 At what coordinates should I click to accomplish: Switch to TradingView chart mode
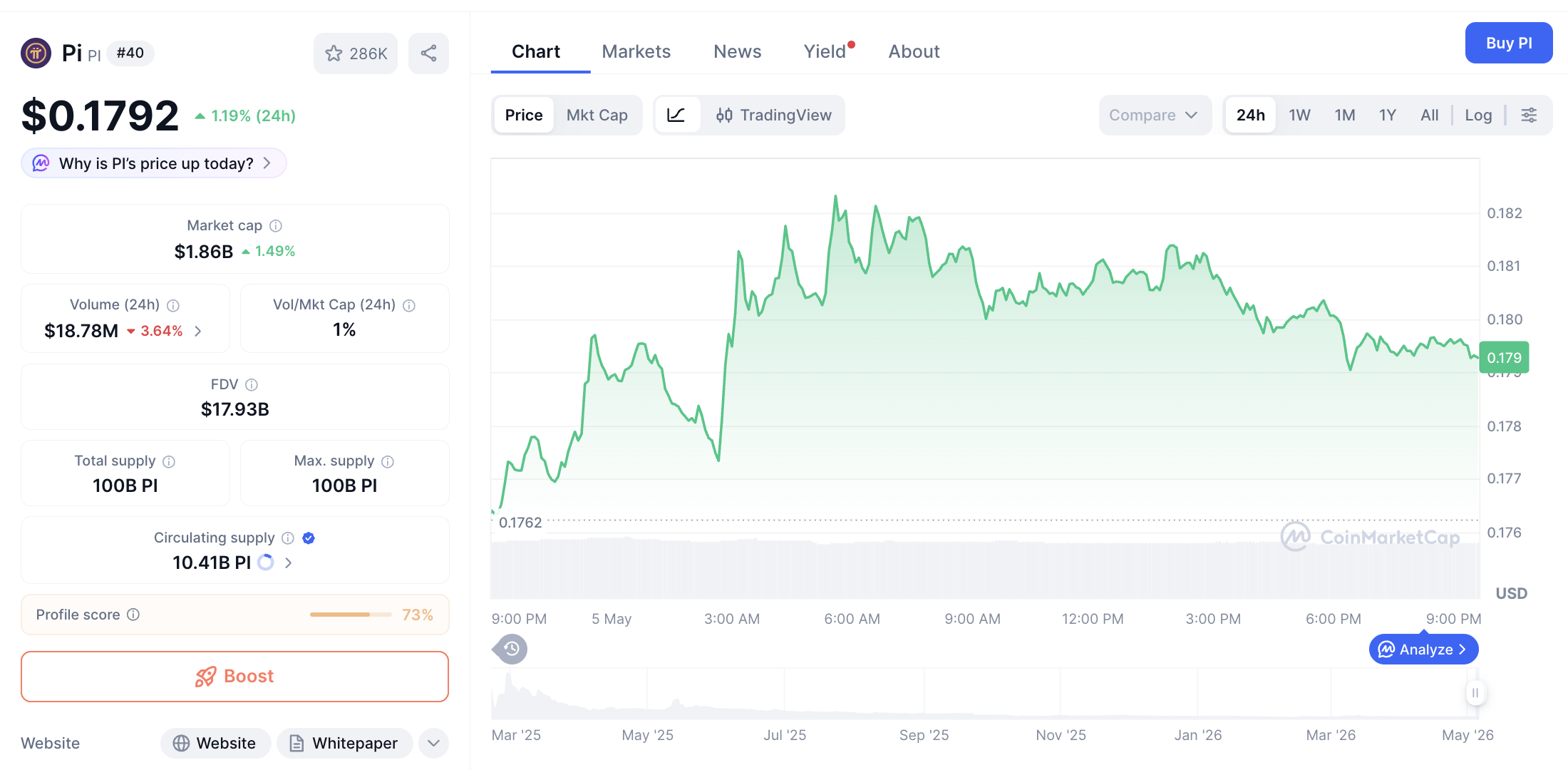[774, 115]
